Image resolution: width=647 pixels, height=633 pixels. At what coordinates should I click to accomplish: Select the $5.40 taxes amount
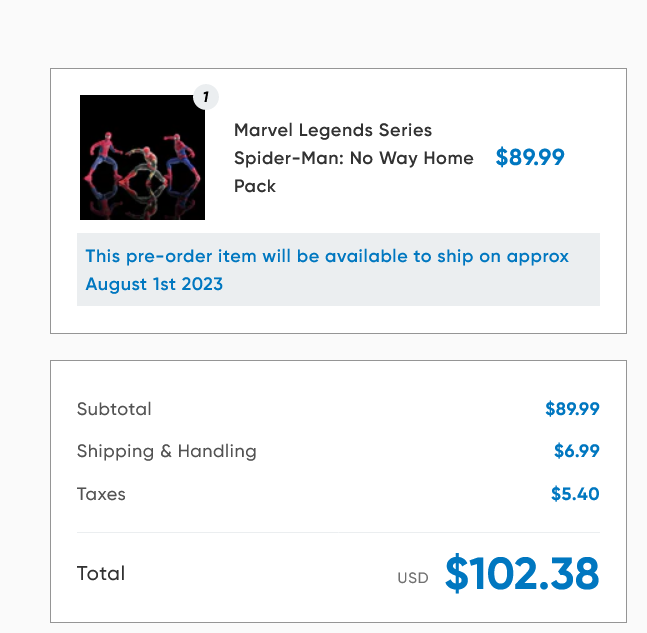[x=575, y=494]
